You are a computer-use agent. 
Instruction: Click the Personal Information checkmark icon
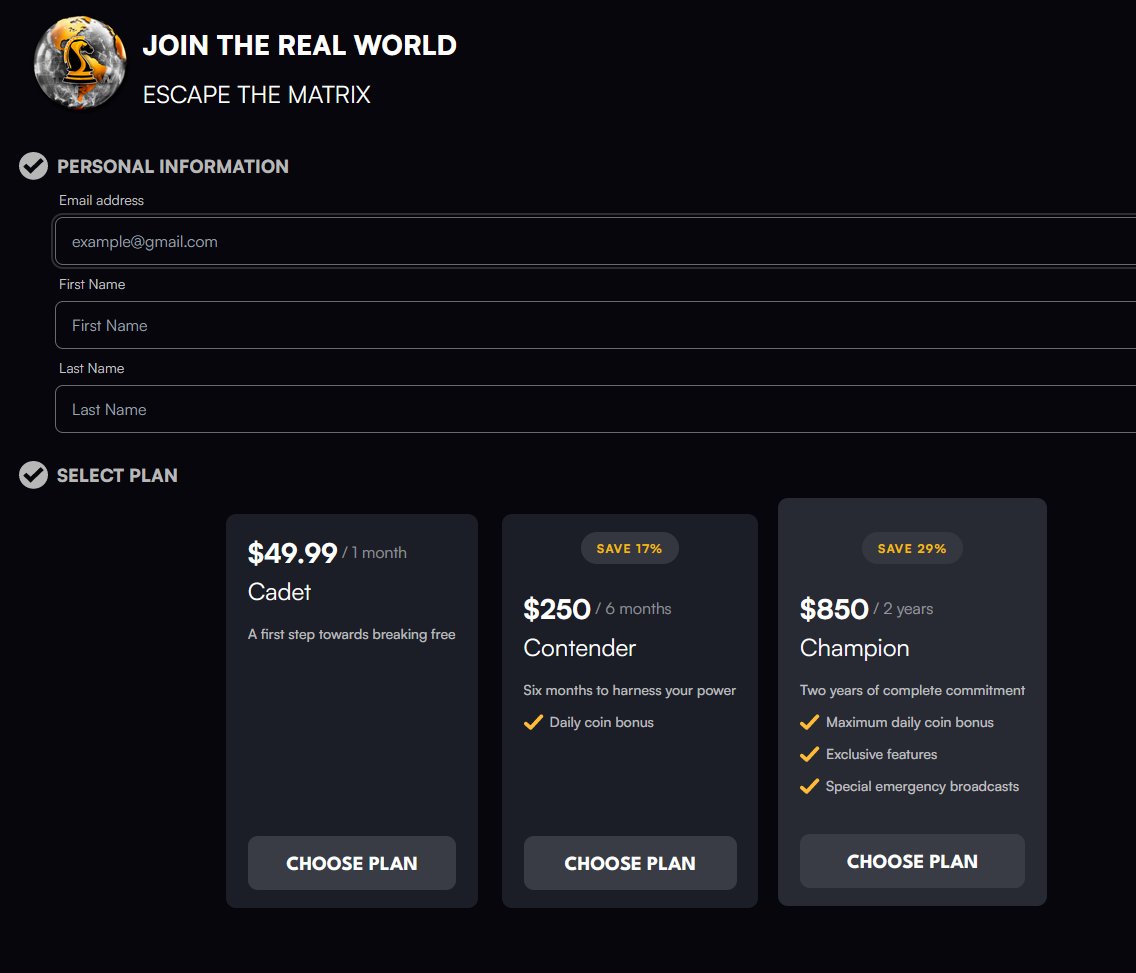tap(33, 166)
